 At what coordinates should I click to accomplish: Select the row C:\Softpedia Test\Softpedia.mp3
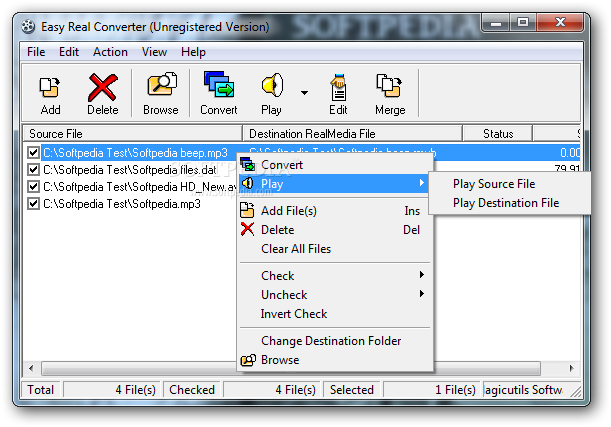click(x=122, y=204)
